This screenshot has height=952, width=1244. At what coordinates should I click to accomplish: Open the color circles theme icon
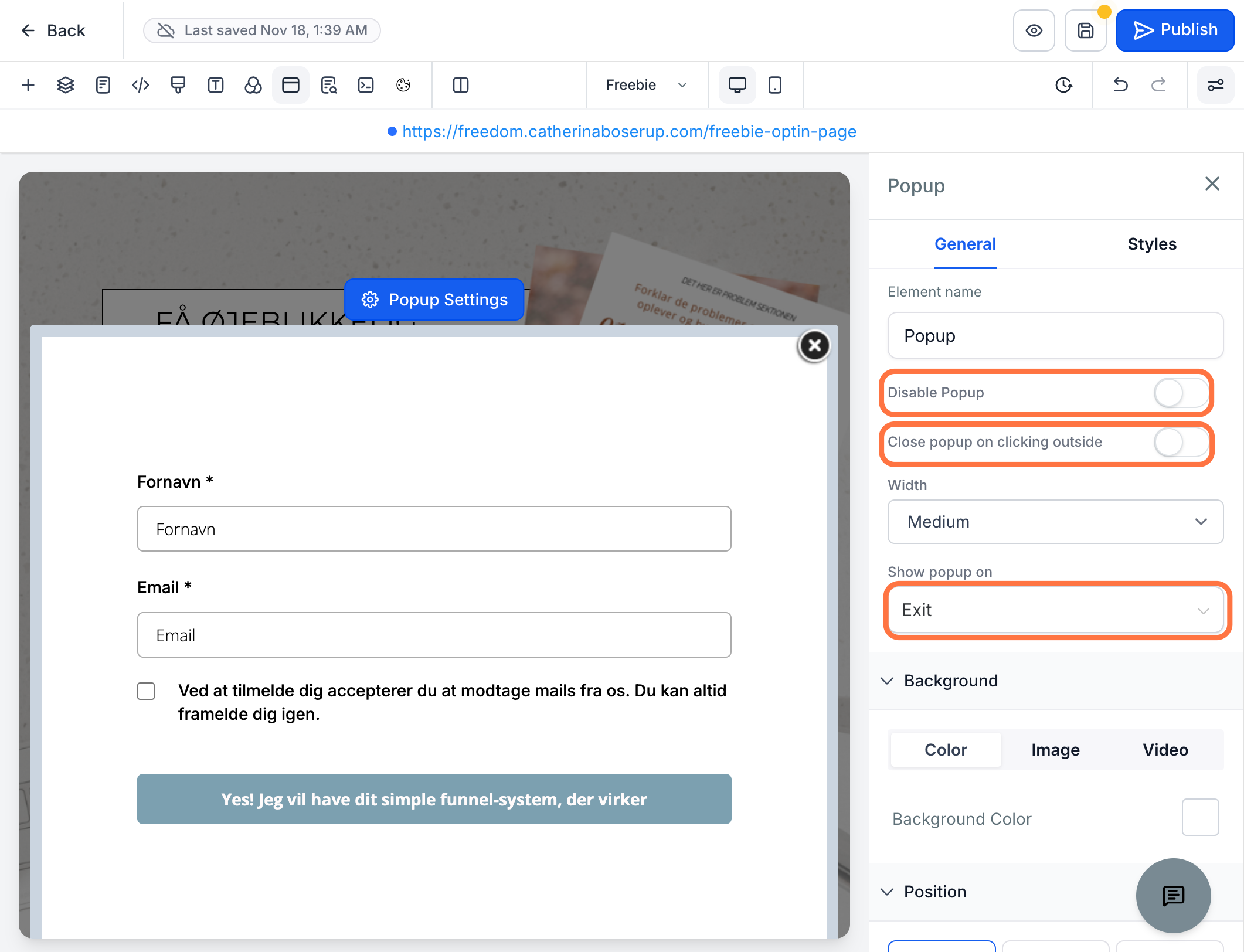tap(253, 85)
